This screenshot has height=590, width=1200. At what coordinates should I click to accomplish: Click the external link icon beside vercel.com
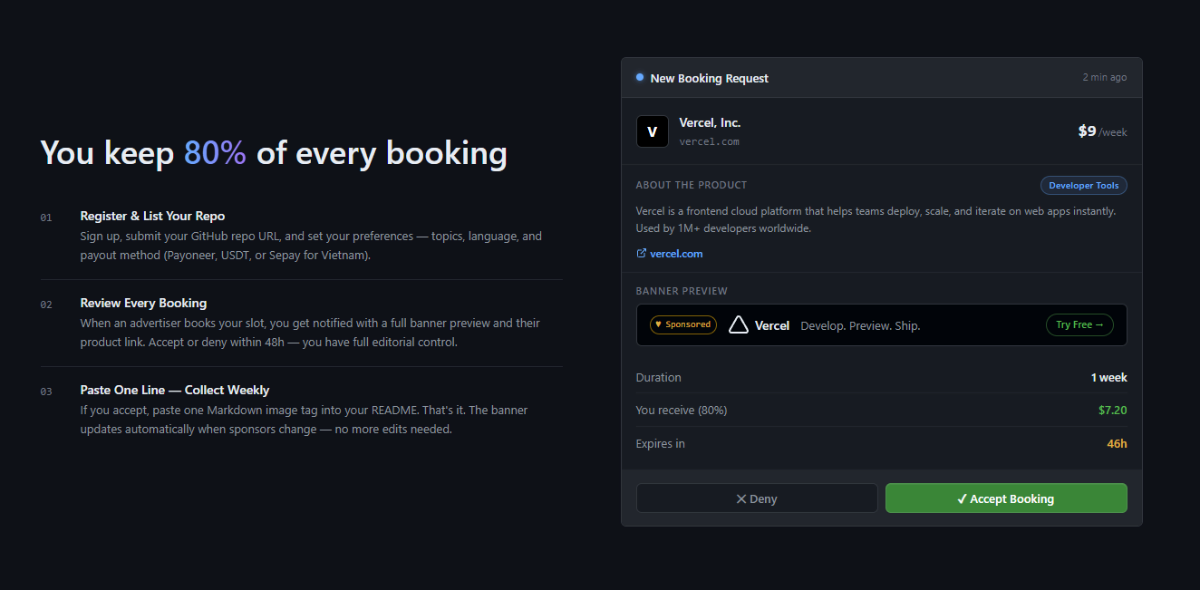click(x=641, y=254)
